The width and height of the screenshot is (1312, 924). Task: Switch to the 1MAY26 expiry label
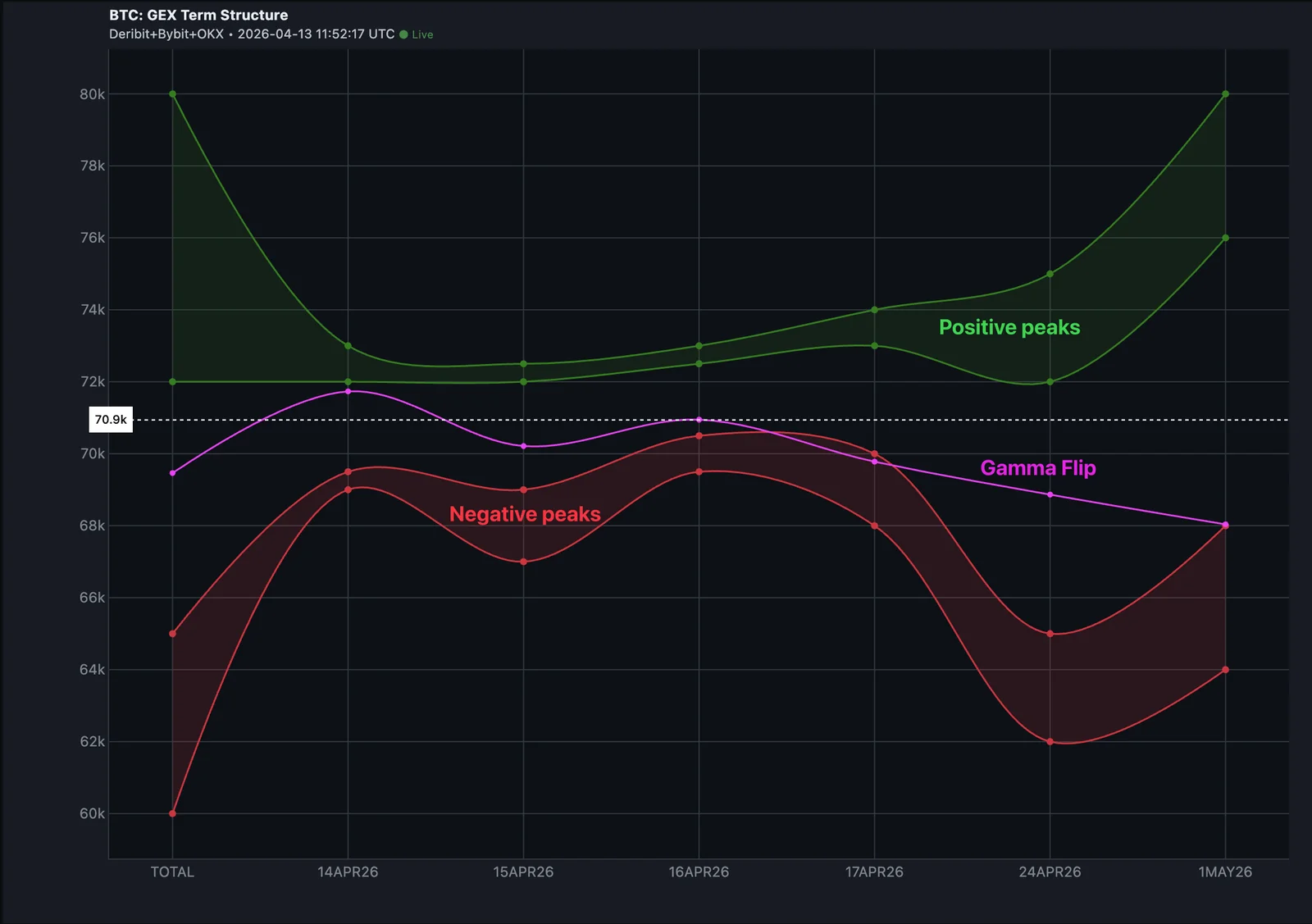point(1225,872)
